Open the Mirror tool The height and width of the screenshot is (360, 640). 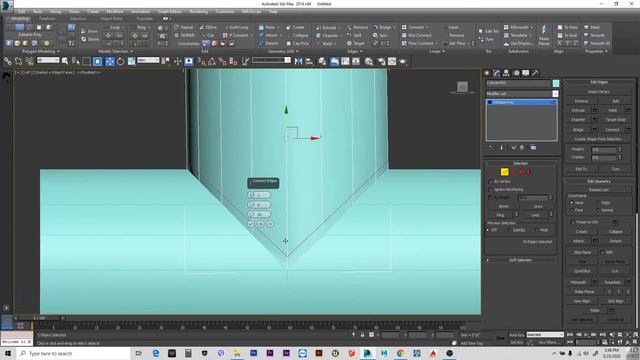[298, 61]
